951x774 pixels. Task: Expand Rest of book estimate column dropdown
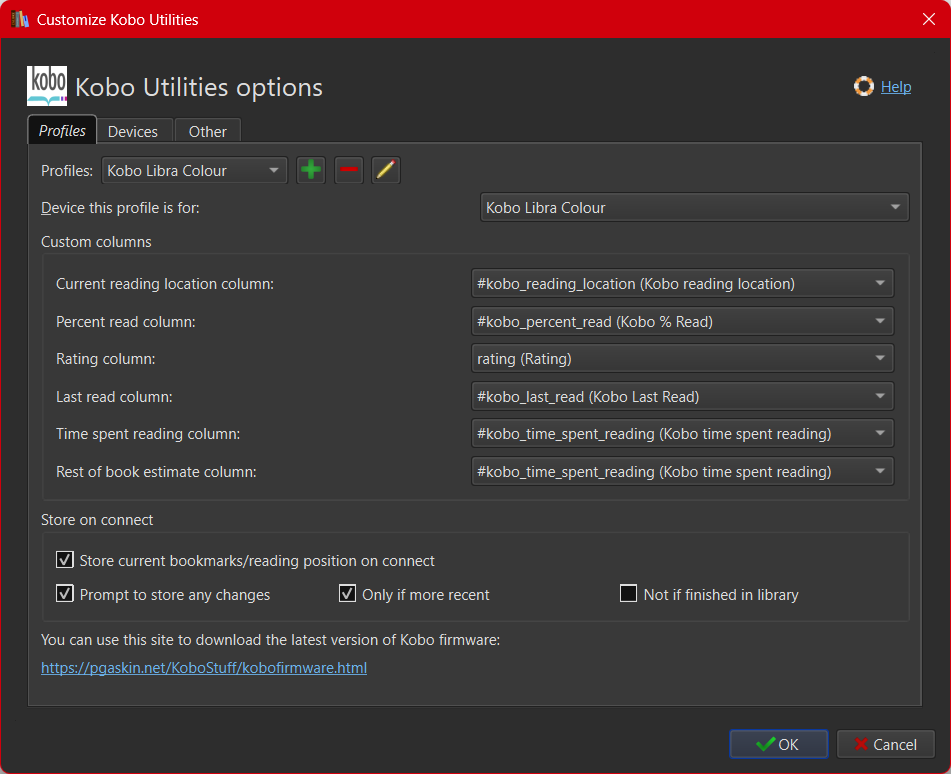tap(682, 471)
